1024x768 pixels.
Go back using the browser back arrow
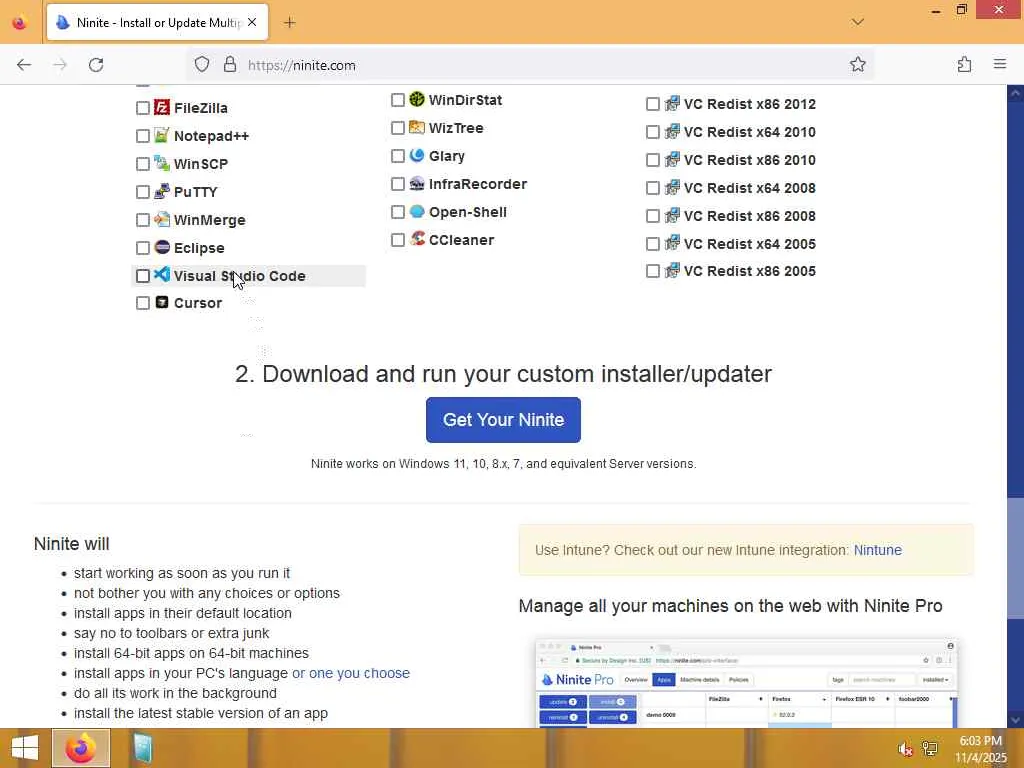coord(24,65)
